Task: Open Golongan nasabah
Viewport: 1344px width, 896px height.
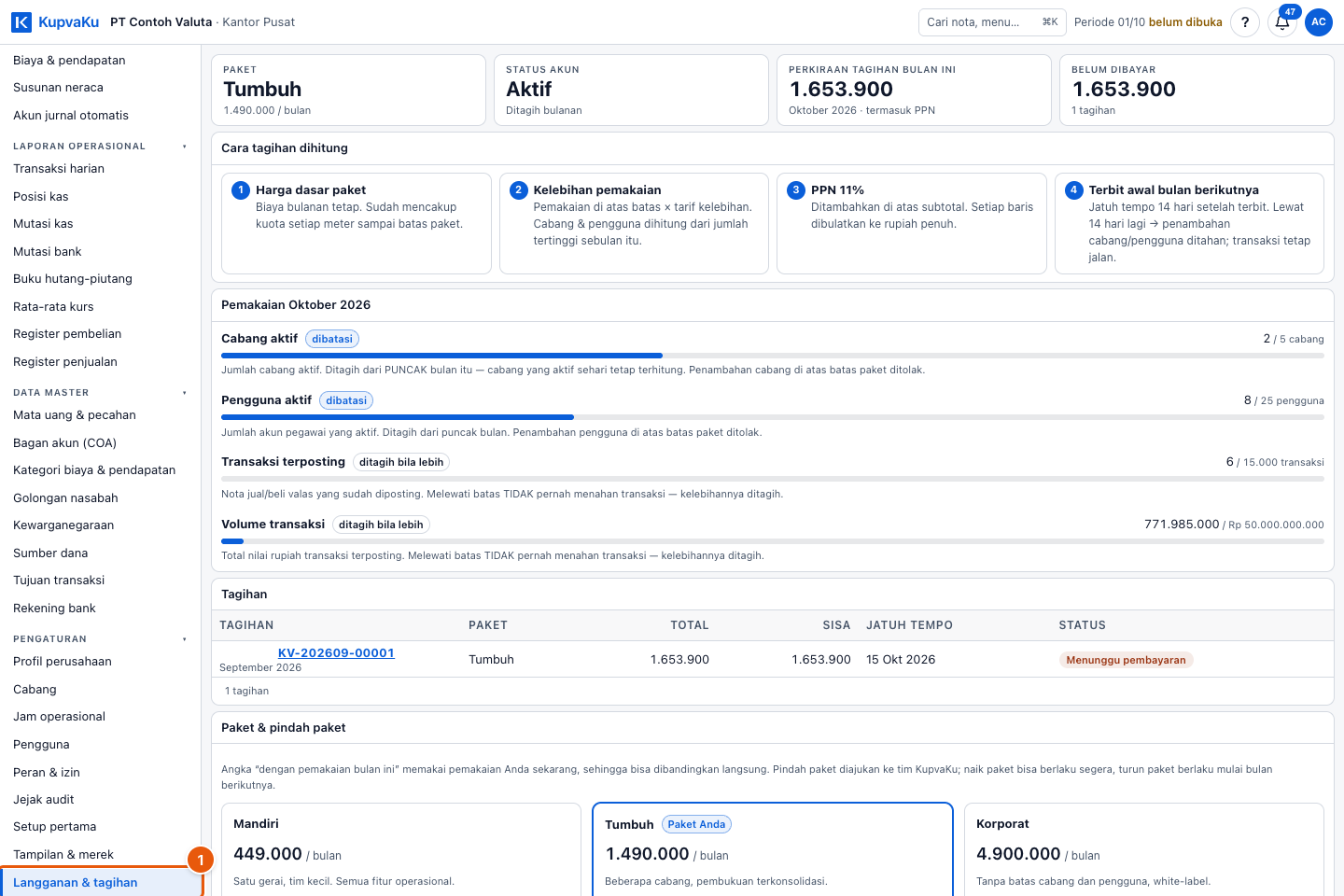Action: (x=100, y=498)
